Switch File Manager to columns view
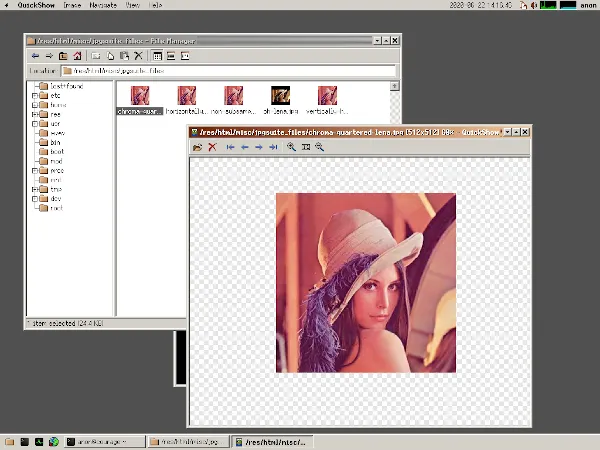This screenshot has height=450, width=600. [185, 56]
